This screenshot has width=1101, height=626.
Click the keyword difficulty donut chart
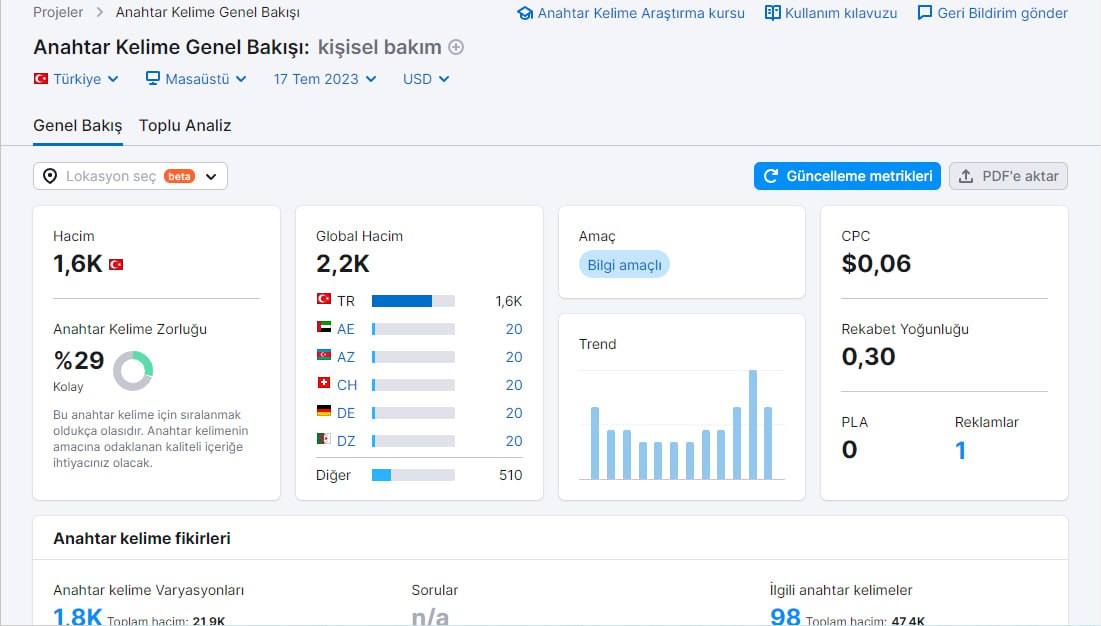(x=133, y=371)
